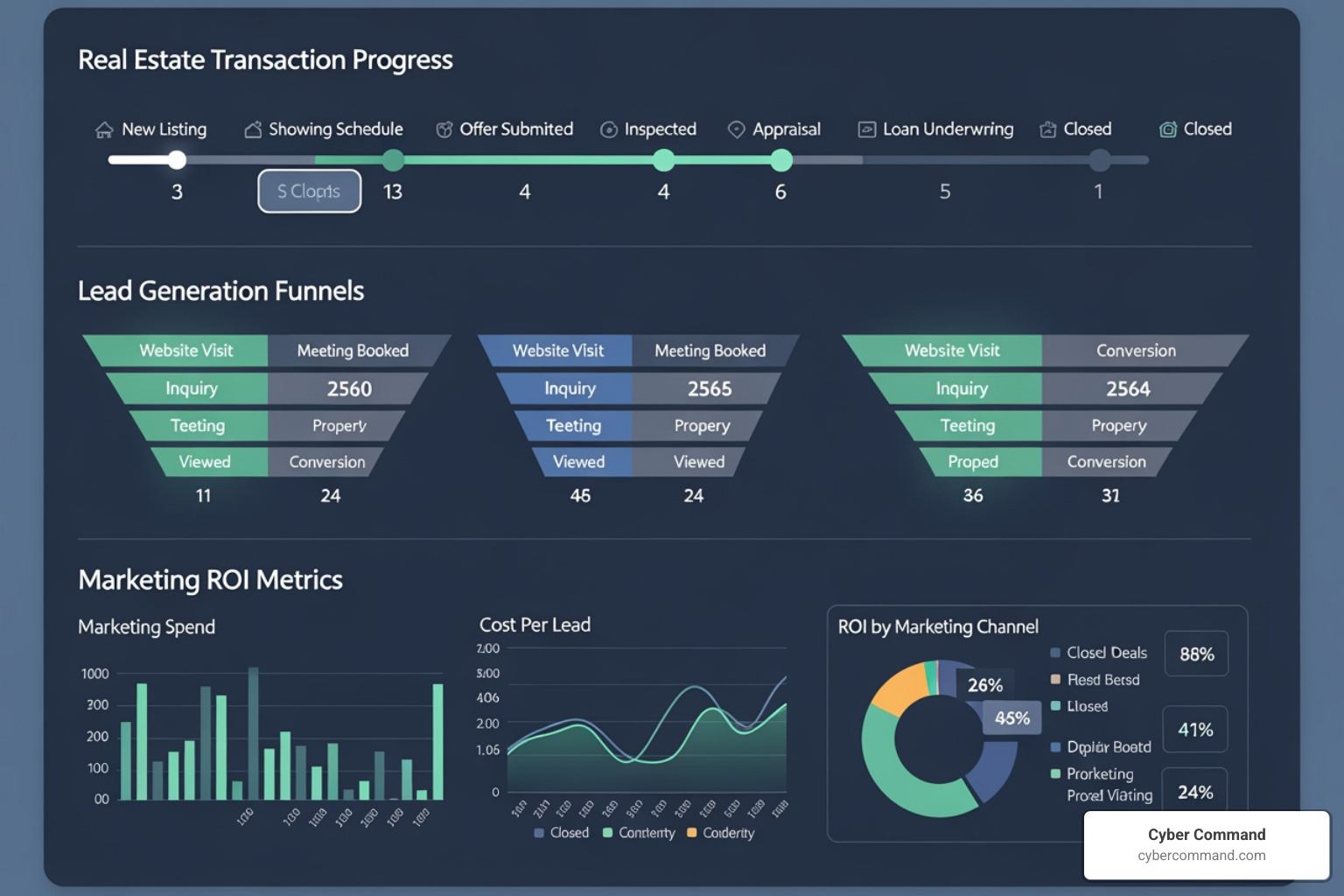Click the Appraisal milestone dot on progress bar
Image resolution: width=1344 pixels, height=896 pixels.
point(781,160)
